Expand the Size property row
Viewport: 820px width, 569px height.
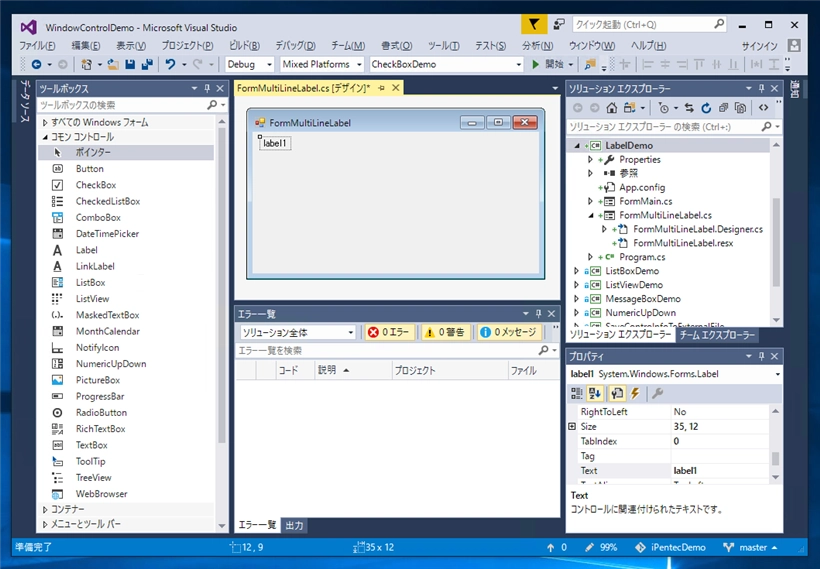(x=572, y=426)
